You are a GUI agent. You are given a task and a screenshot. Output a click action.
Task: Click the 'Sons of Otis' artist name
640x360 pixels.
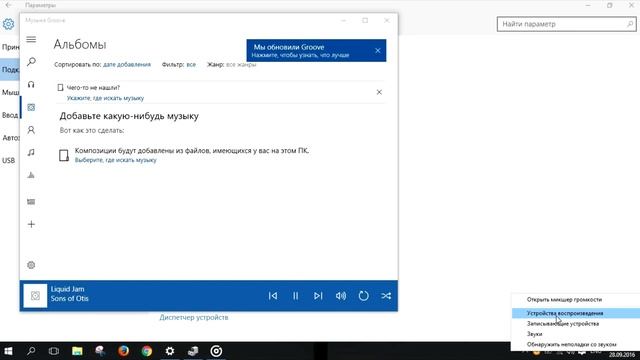(70, 299)
